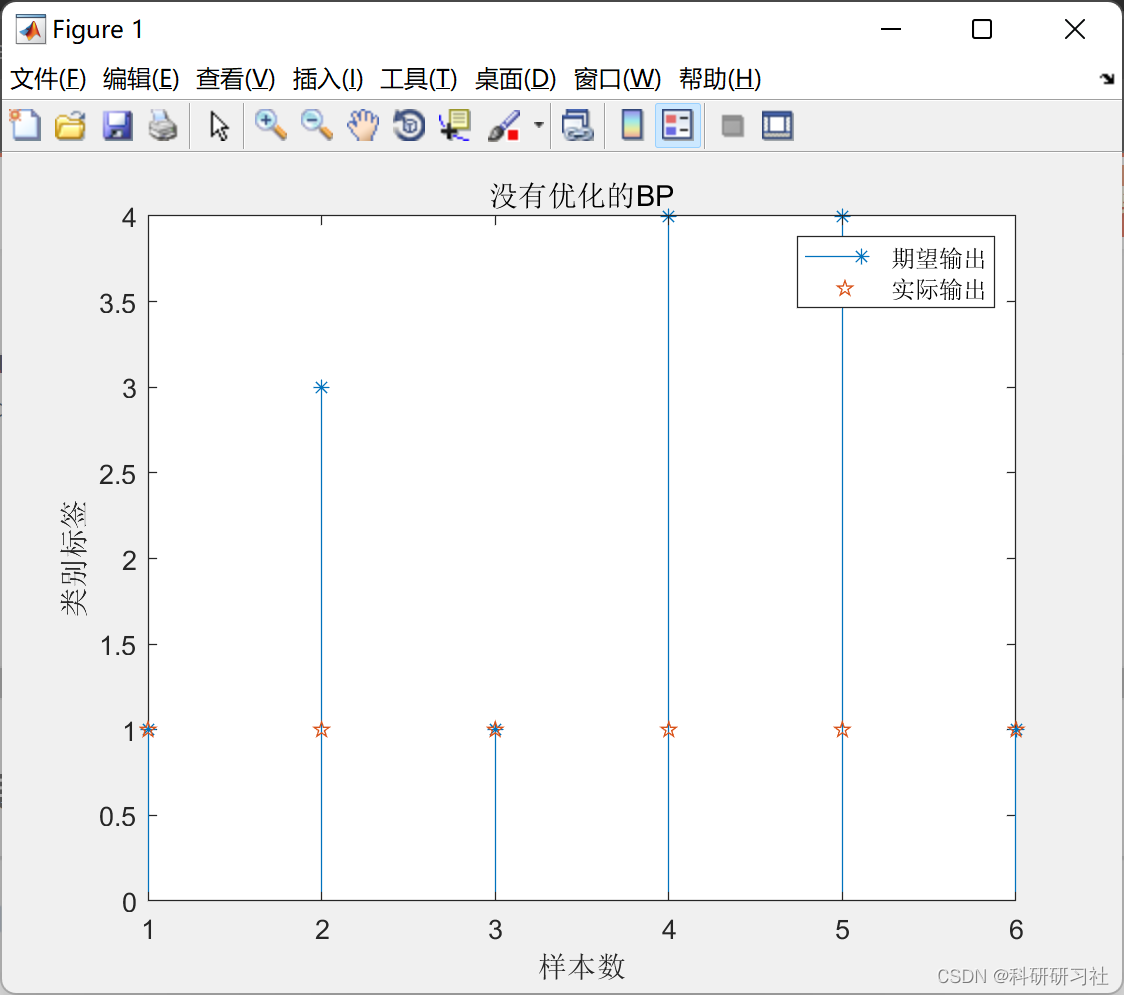Open the brush color dropdown arrow
Viewport: 1124px width, 995px height.
[539, 125]
